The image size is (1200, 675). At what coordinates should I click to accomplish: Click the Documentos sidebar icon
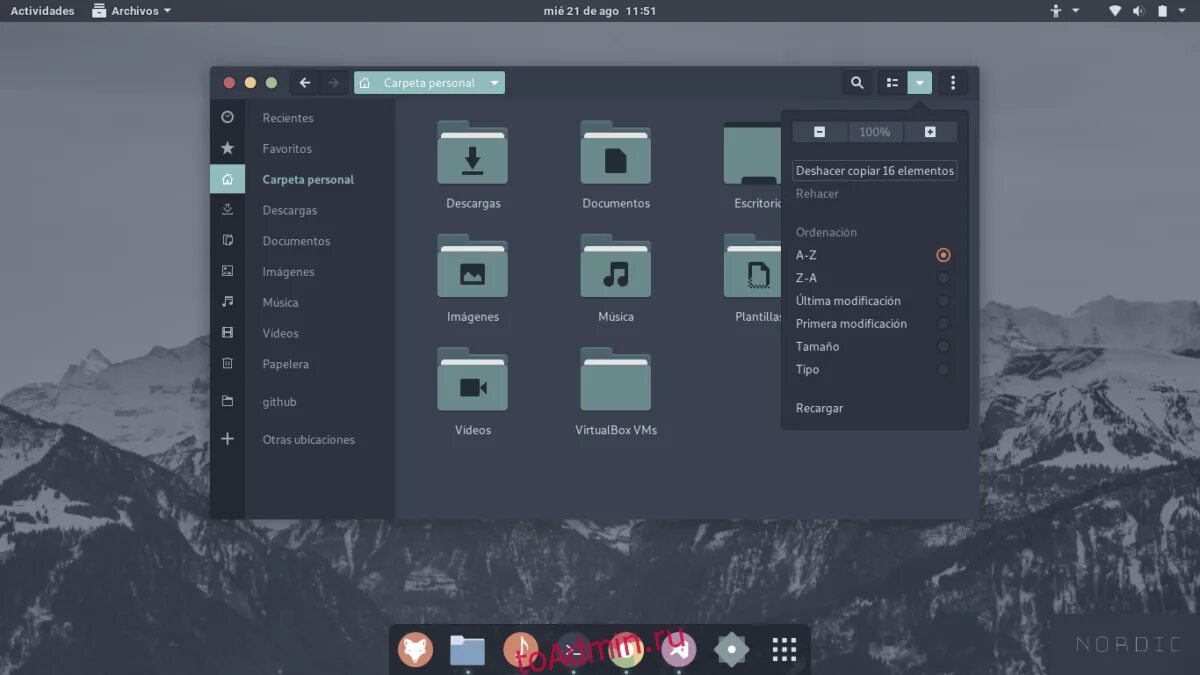(x=227, y=240)
